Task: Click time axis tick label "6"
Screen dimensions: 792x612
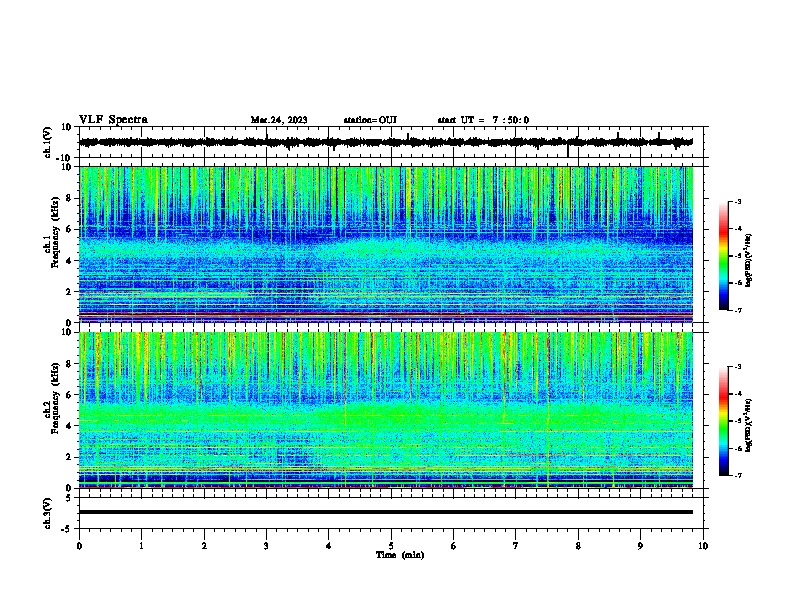Action: pyautogui.click(x=454, y=546)
